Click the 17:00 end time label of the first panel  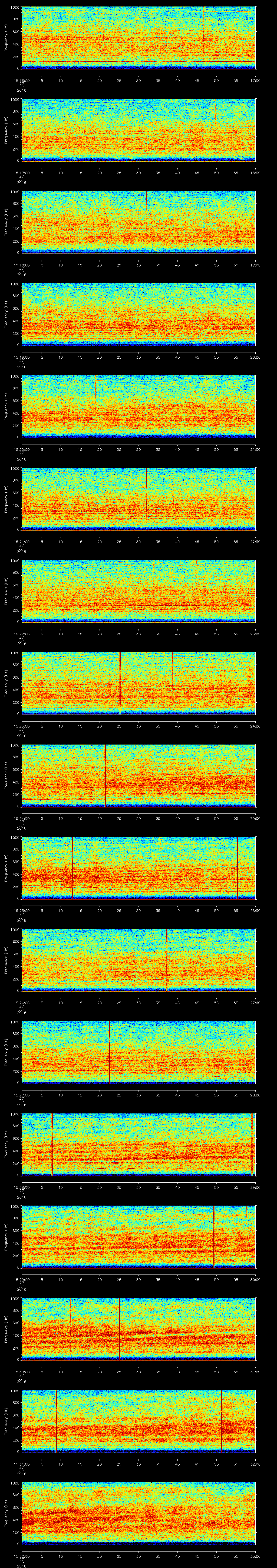[255, 80]
